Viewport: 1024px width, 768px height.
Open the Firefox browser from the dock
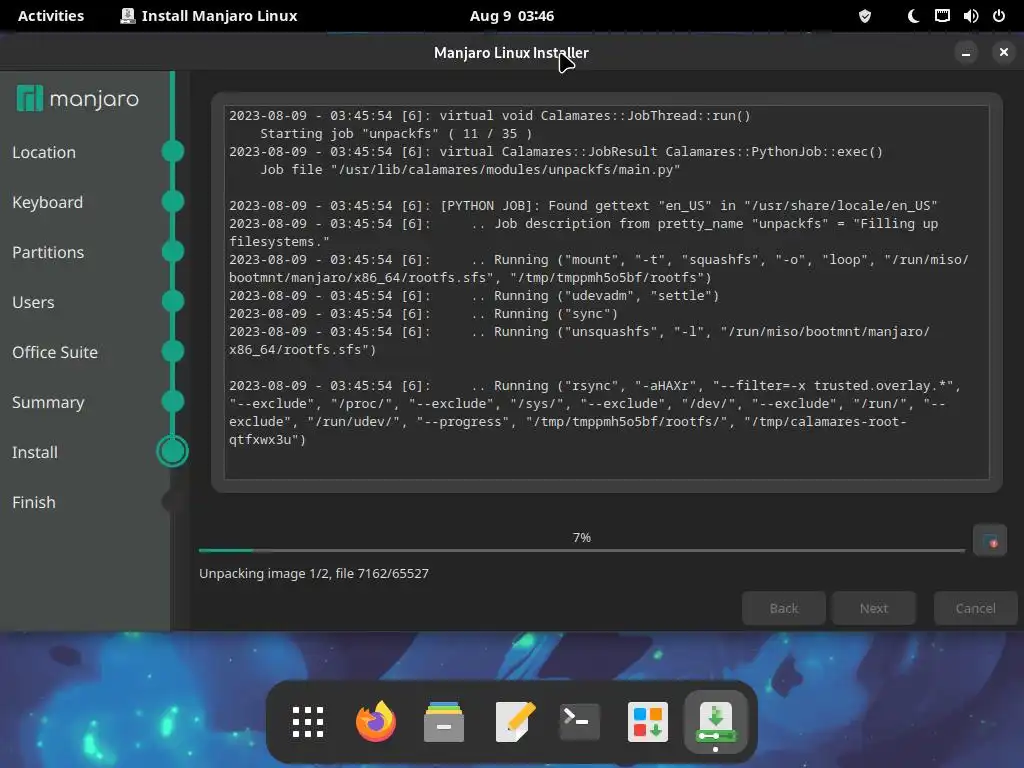376,722
